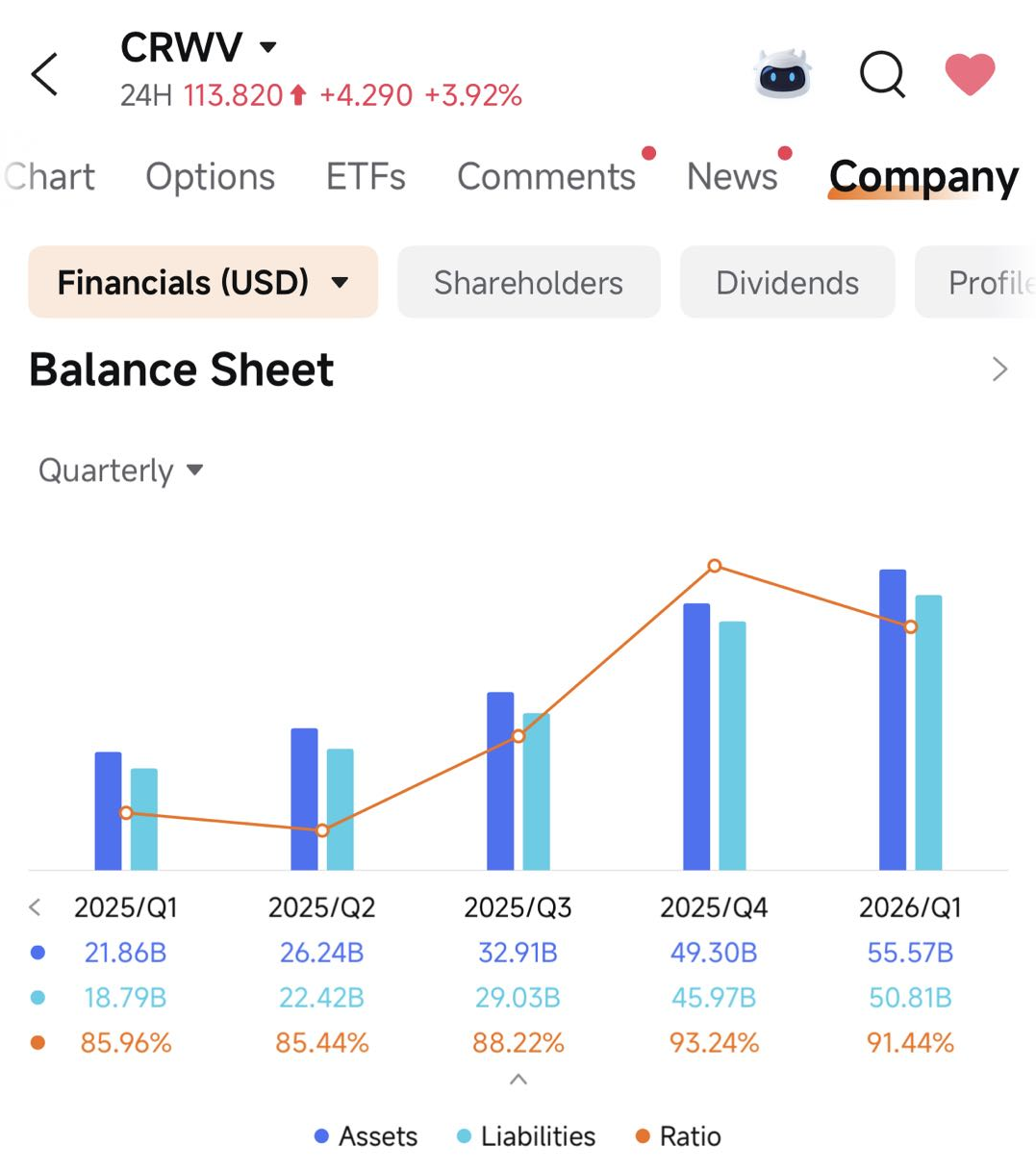Select the 2025/Q2 ratio line point
The height and width of the screenshot is (1172, 1036).
[x=322, y=830]
